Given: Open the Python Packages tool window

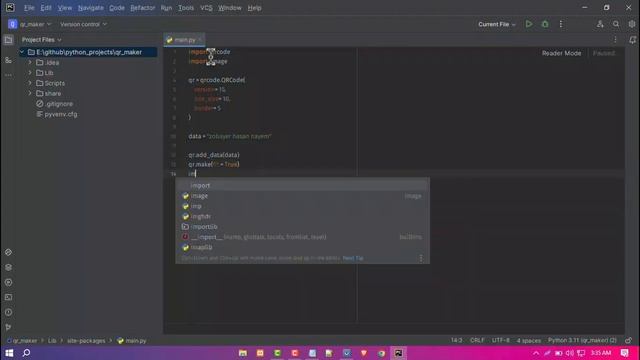Looking at the screenshot, I should [8, 268].
